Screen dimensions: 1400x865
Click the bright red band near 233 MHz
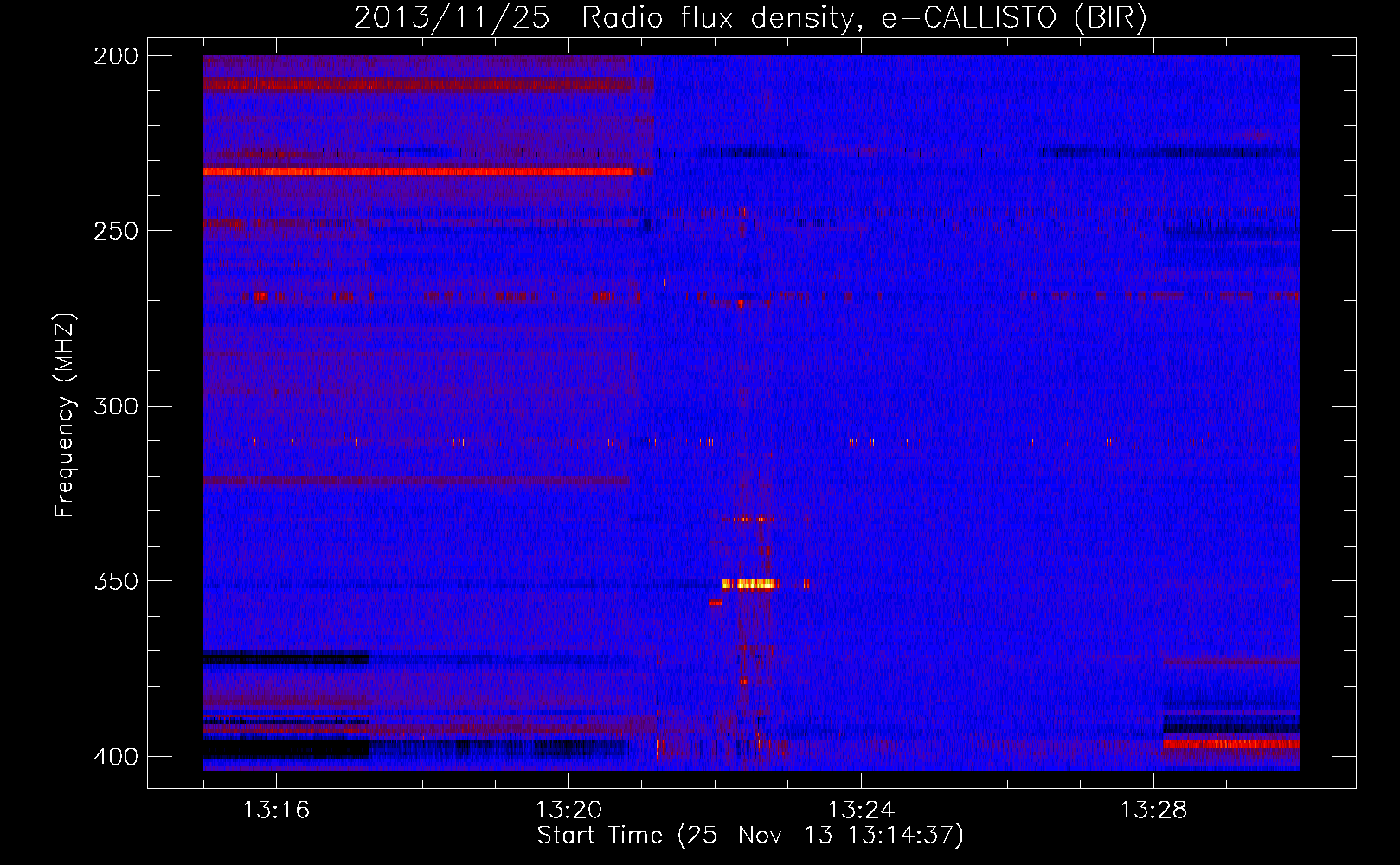click(x=419, y=171)
